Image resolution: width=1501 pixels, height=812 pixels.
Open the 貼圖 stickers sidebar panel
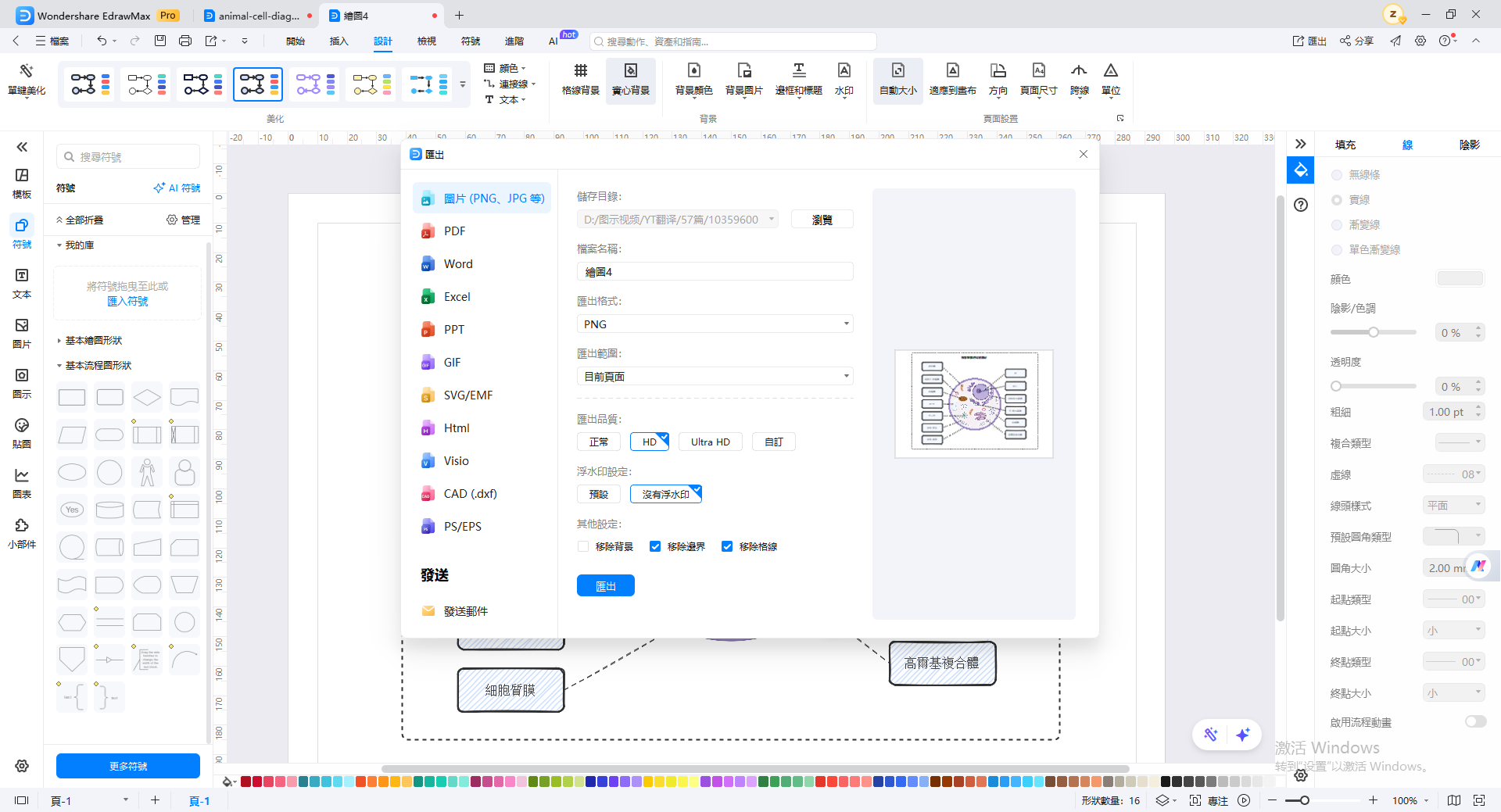22,434
